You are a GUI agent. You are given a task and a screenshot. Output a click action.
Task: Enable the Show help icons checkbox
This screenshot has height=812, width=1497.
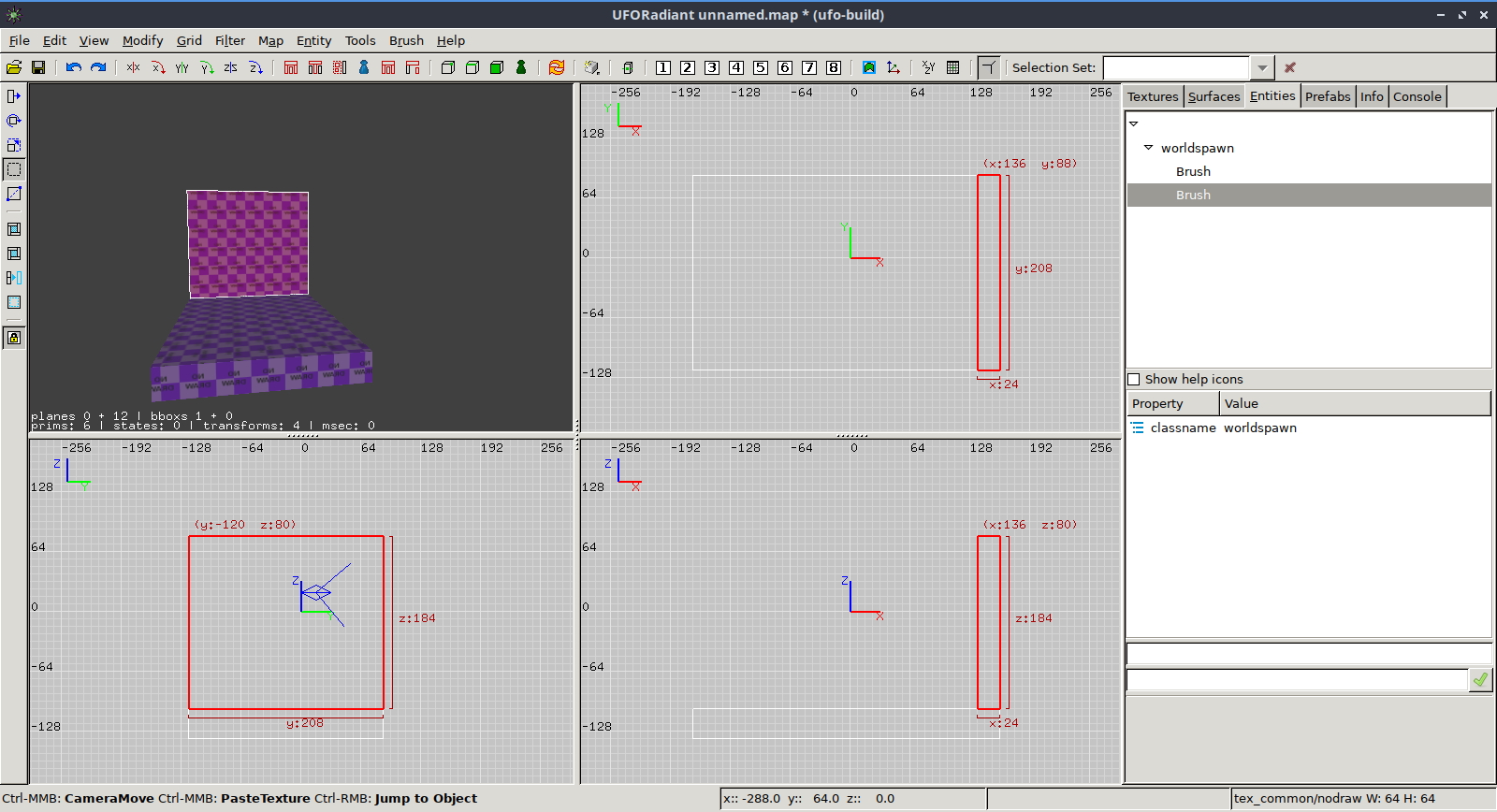click(1134, 379)
